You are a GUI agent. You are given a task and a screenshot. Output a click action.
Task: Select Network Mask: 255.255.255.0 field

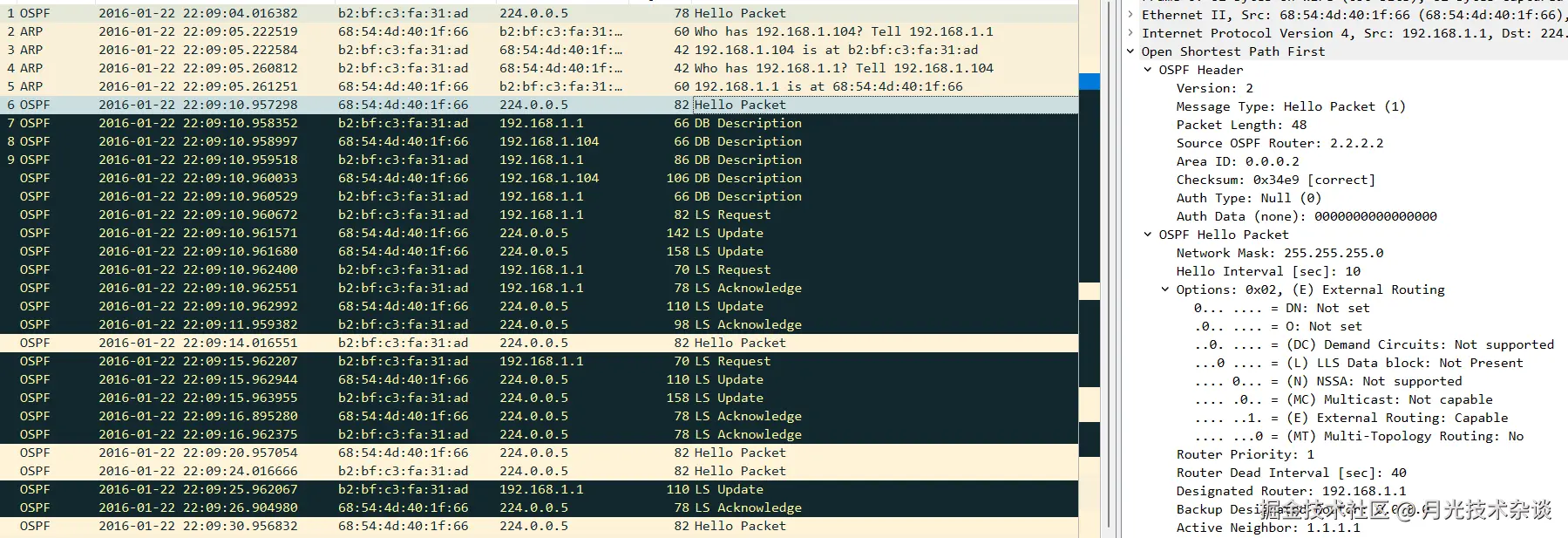coord(1280,253)
